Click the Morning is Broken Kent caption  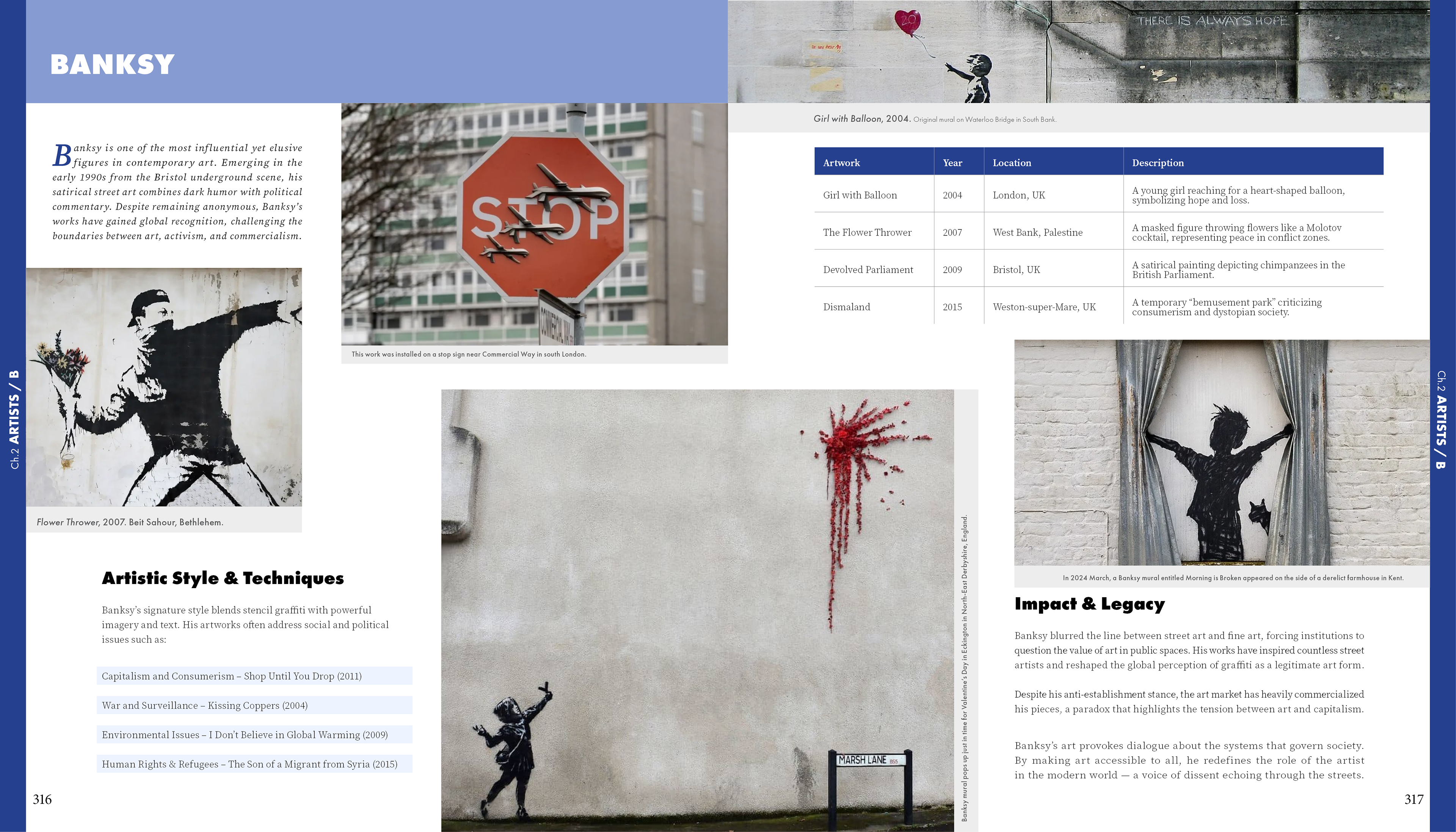[x=1233, y=578]
